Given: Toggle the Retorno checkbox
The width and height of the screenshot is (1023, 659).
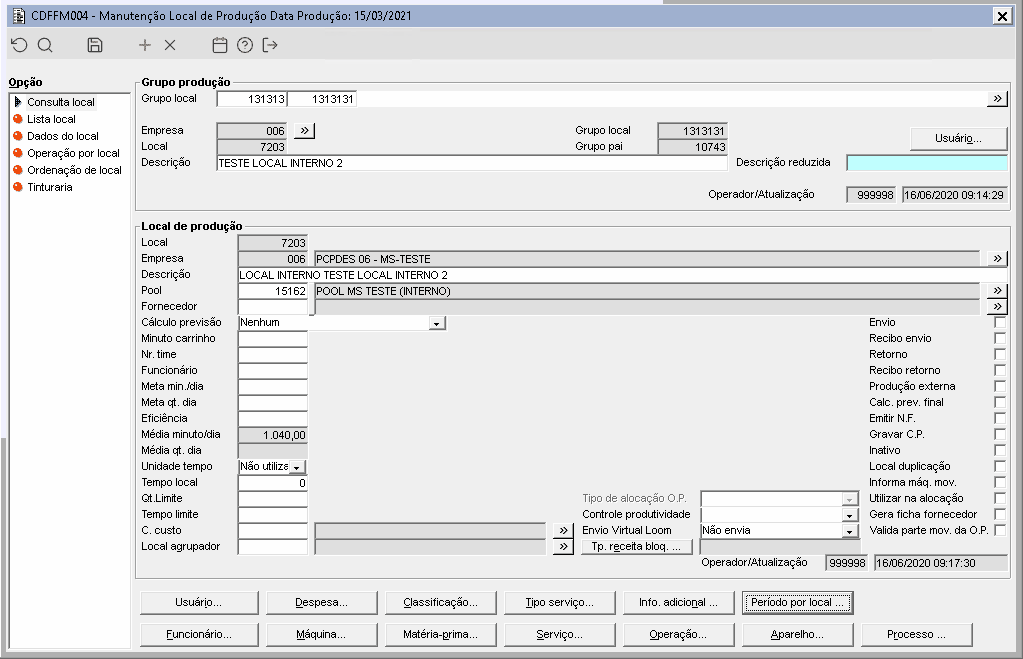Looking at the screenshot, I should tap(1000, 354).
